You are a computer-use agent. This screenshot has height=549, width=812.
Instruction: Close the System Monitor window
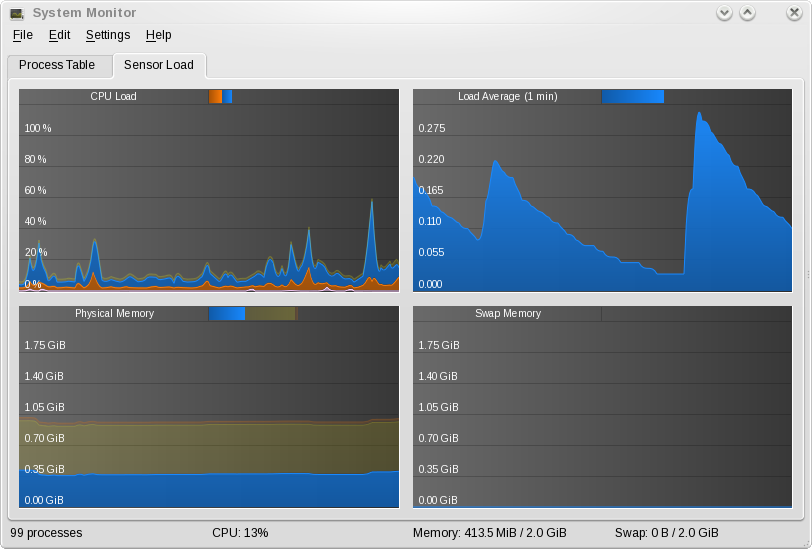click(x=795, y=13)
